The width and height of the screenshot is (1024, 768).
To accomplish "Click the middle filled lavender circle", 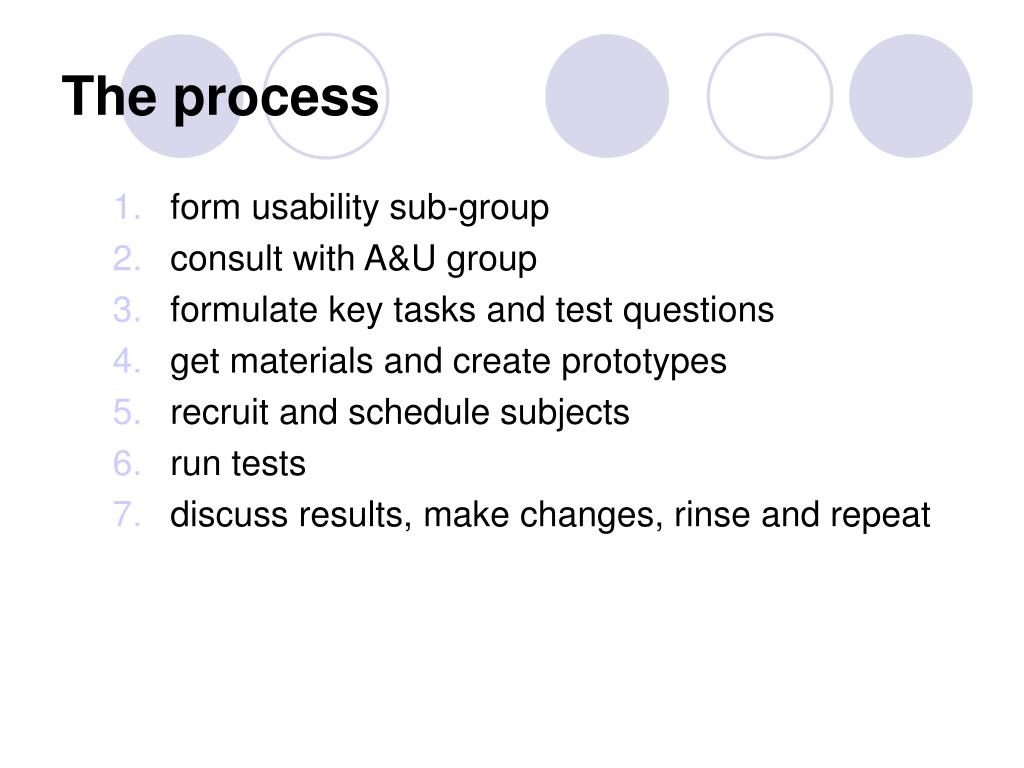I will (x=607, y=96).
